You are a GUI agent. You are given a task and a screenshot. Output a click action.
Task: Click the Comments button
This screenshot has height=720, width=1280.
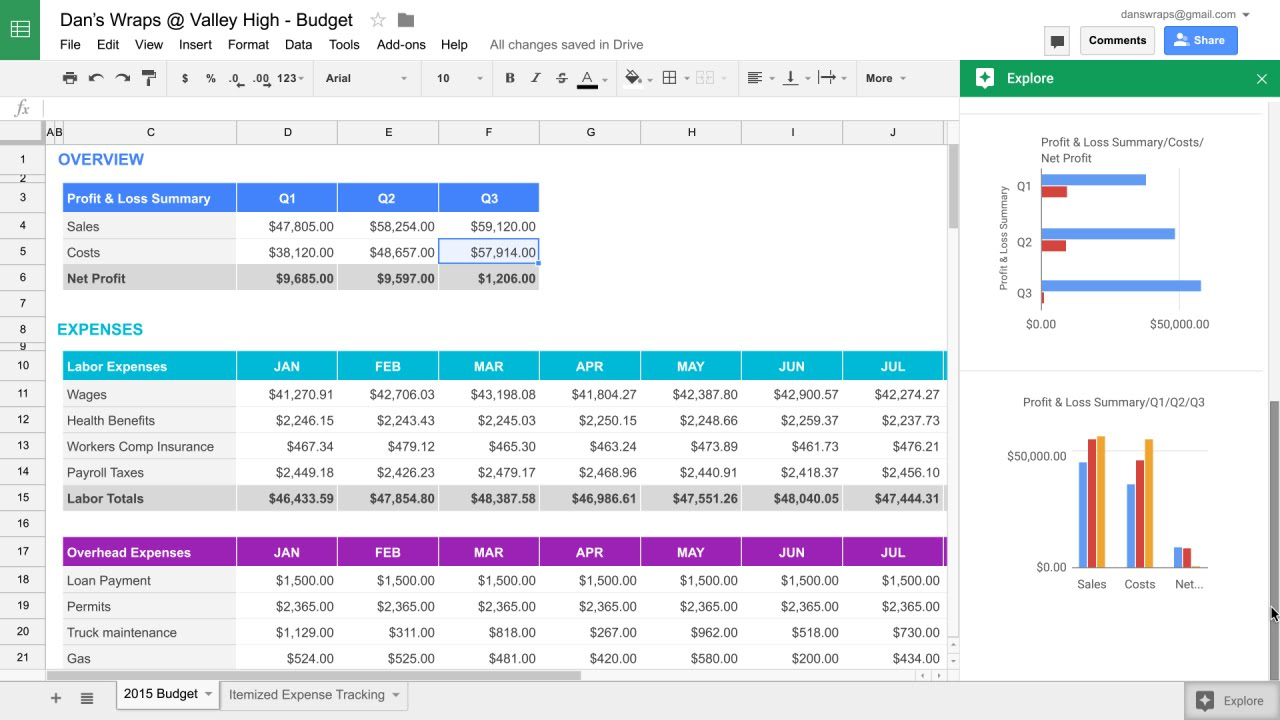tap(1117, 40)
